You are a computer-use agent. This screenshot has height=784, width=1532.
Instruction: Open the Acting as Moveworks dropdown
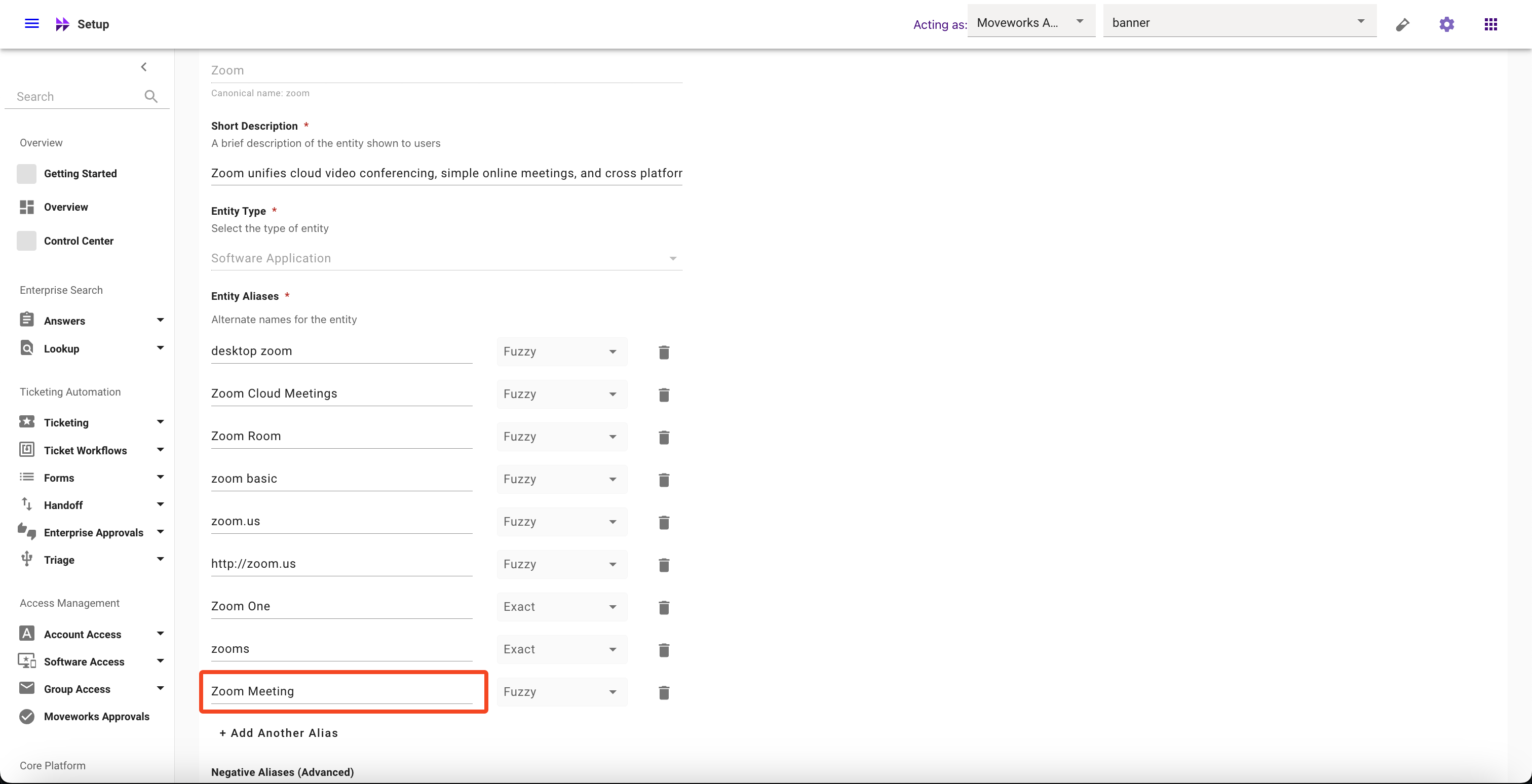pyautogui.click(x=1030, y=23)
